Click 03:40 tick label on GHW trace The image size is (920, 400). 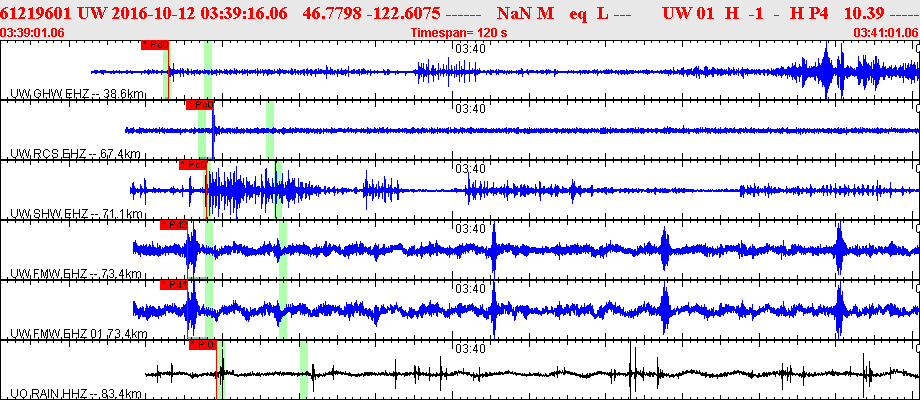[469, 49]
